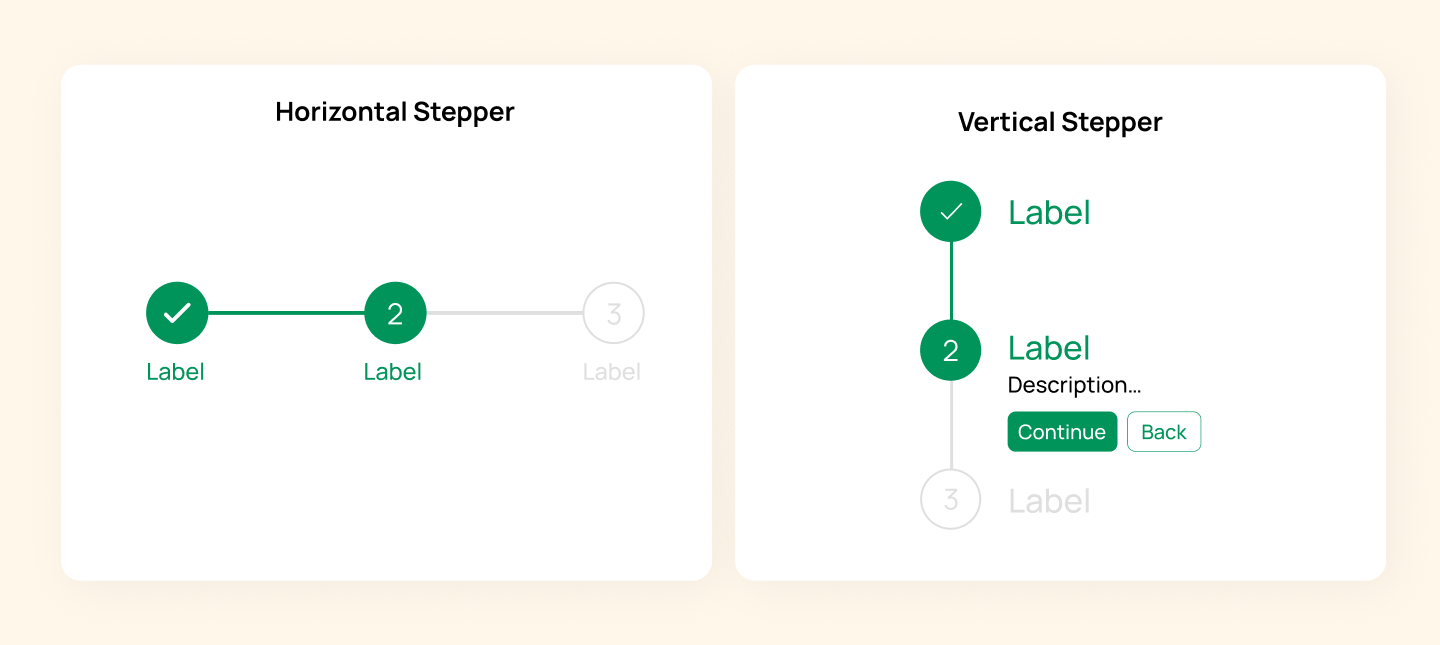Click the connector line between steps 1 and 2

coord(285,312)
